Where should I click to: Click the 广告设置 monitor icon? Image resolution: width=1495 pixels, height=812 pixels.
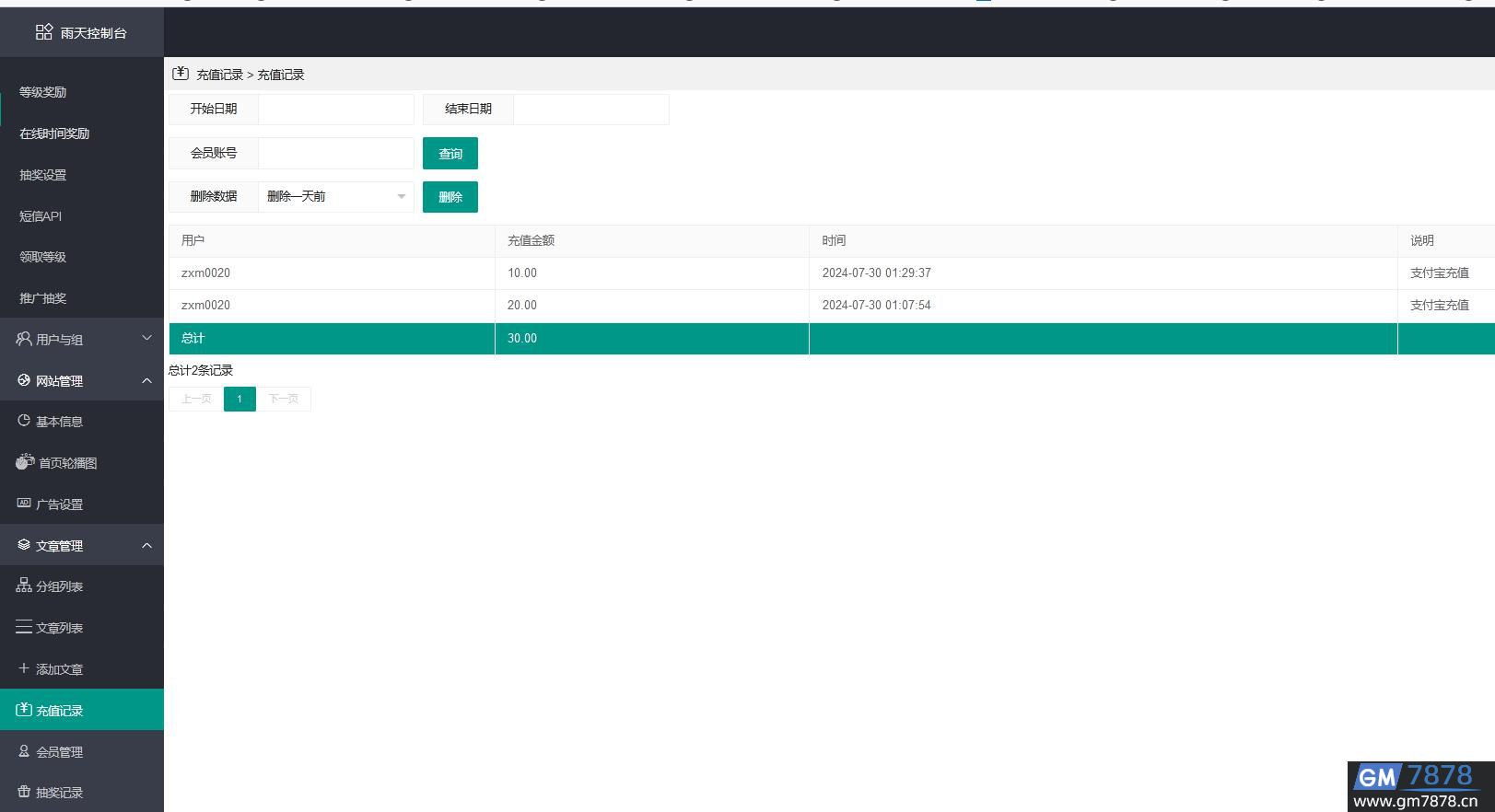click(24, 504)
